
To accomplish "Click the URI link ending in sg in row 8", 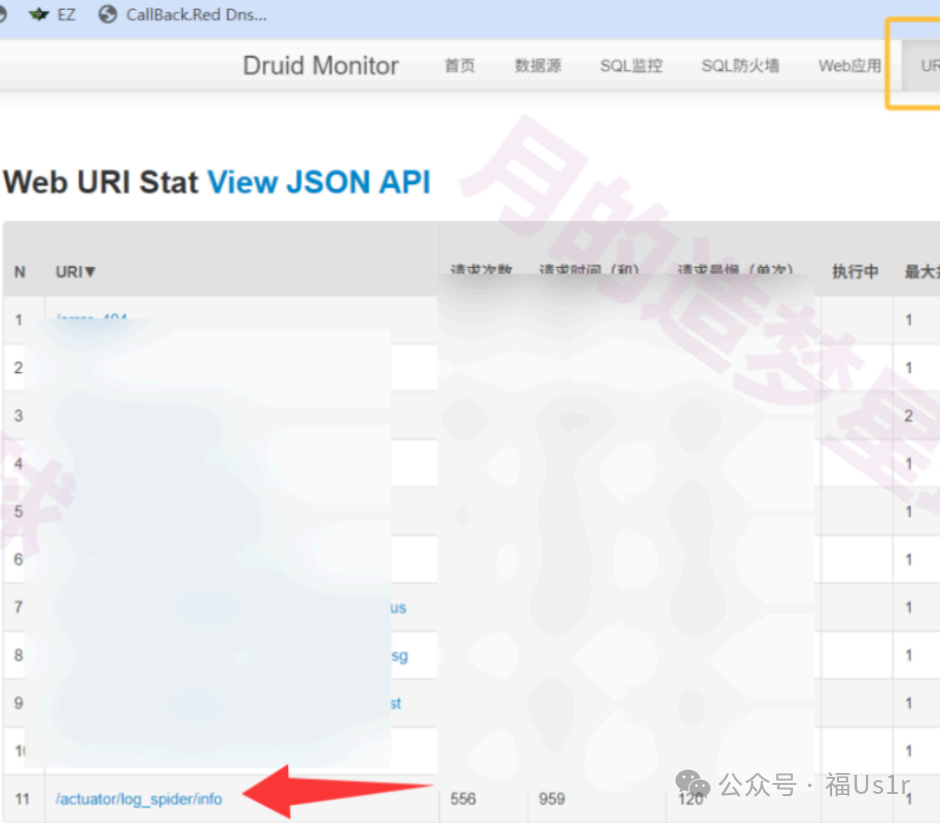I will pos(399,656).
